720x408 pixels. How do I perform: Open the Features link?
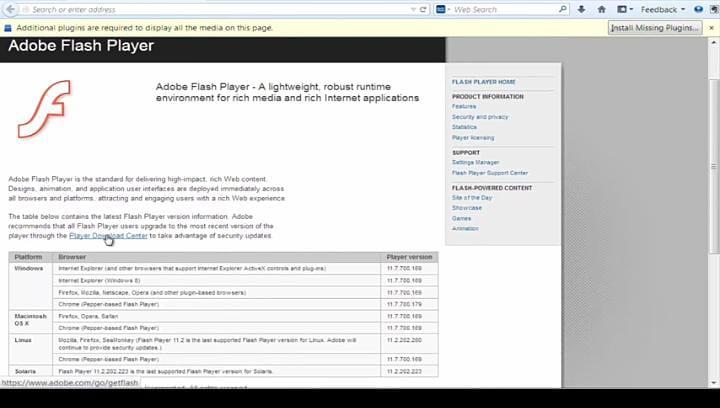pyautogui.click(x=464, y=106)
